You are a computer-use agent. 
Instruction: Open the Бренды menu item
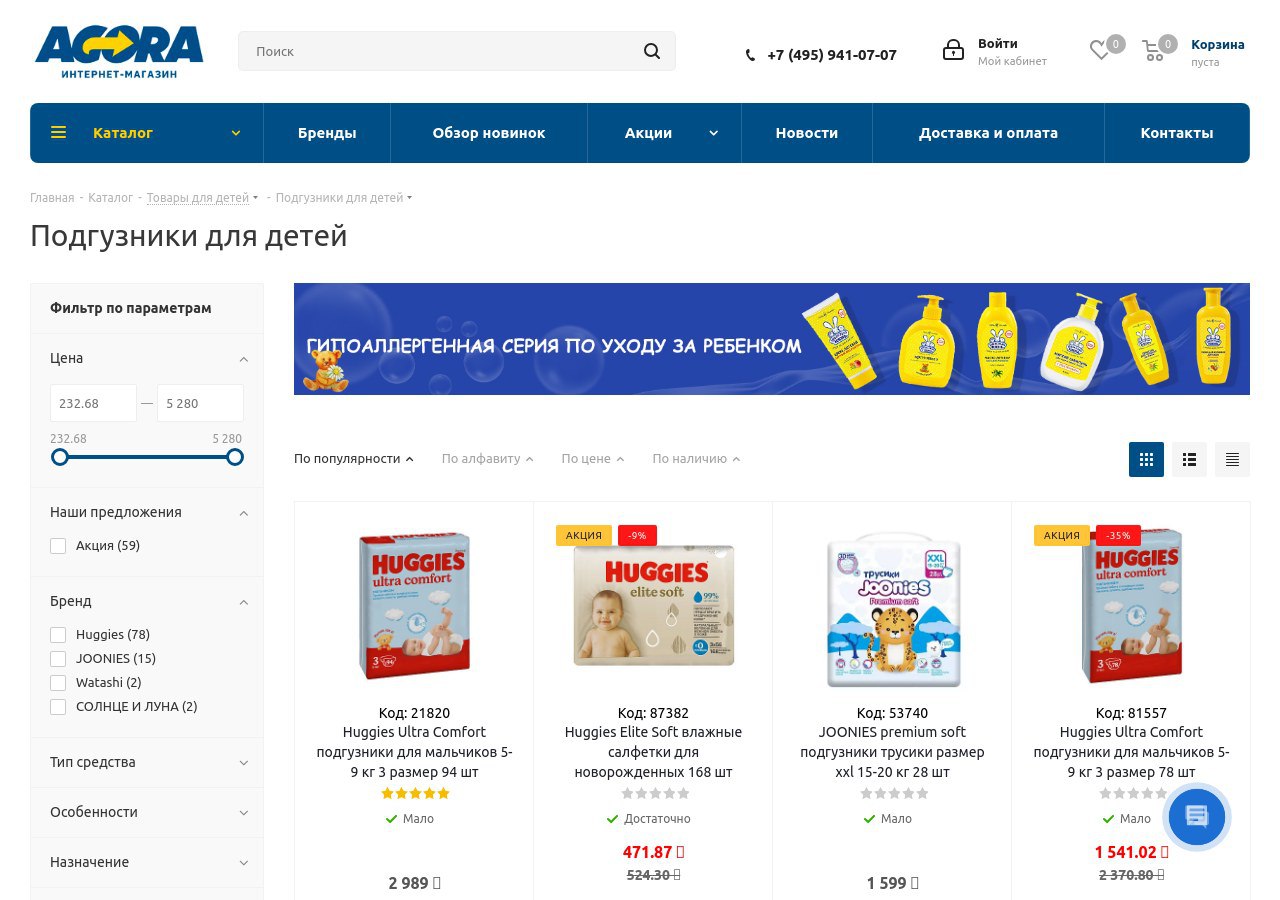click(x=327, y=133)
